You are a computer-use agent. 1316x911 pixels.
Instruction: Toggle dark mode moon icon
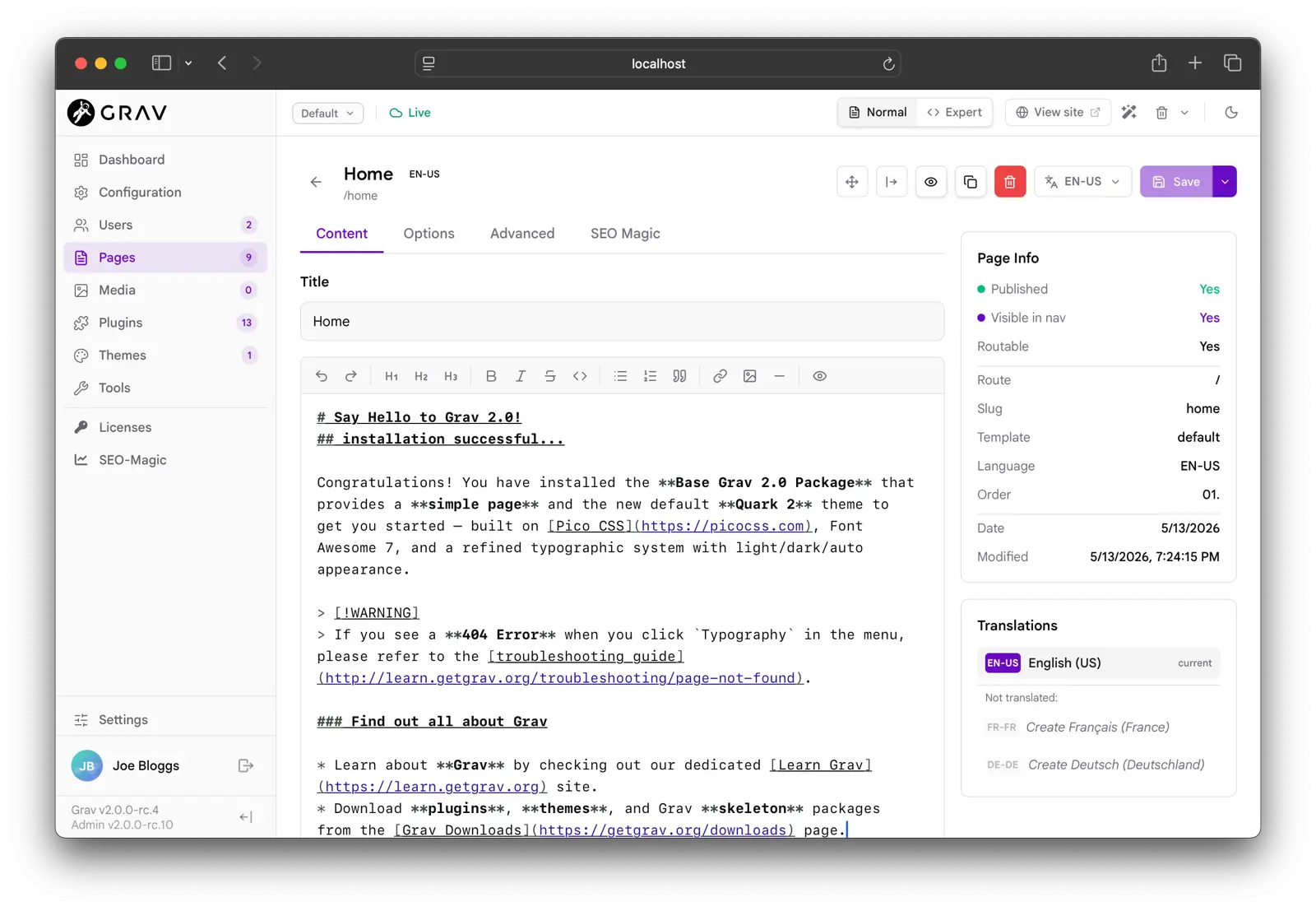point(1231,113)
